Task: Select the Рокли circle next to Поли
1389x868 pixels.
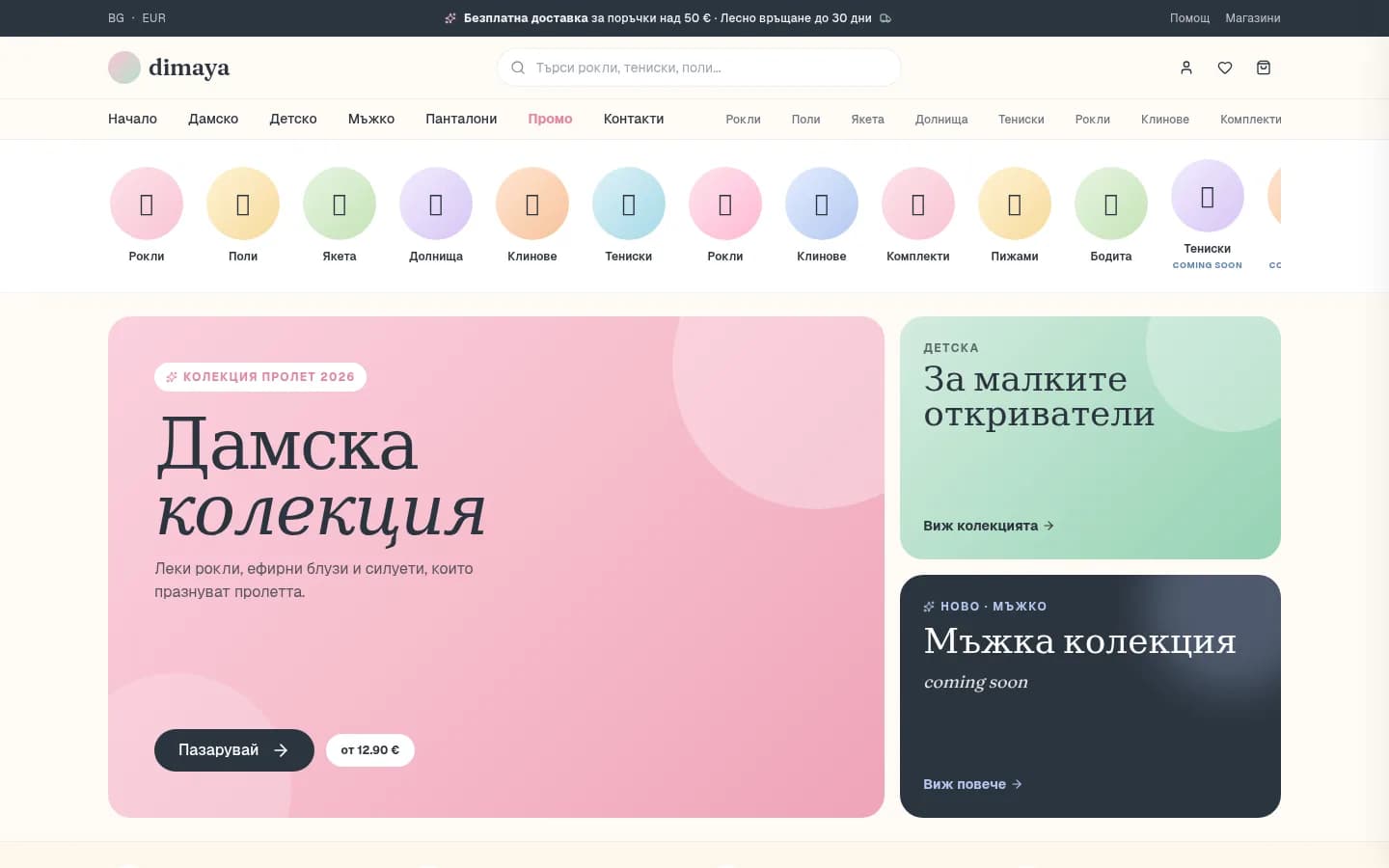Action: tap(147, 203)
